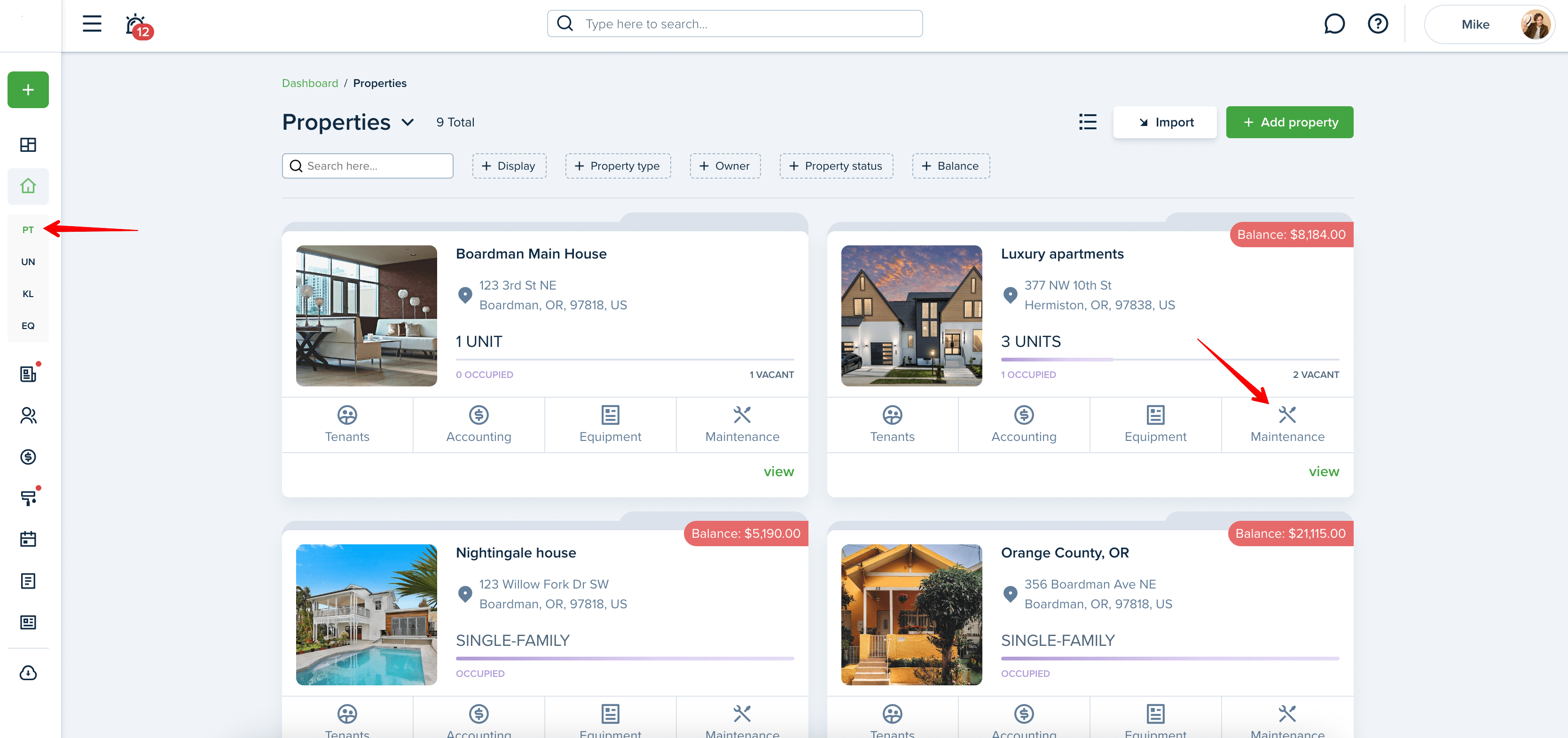Open the calendar icon in sidebar
Screen dimensions: 1568x738
(x=28, y=539)
